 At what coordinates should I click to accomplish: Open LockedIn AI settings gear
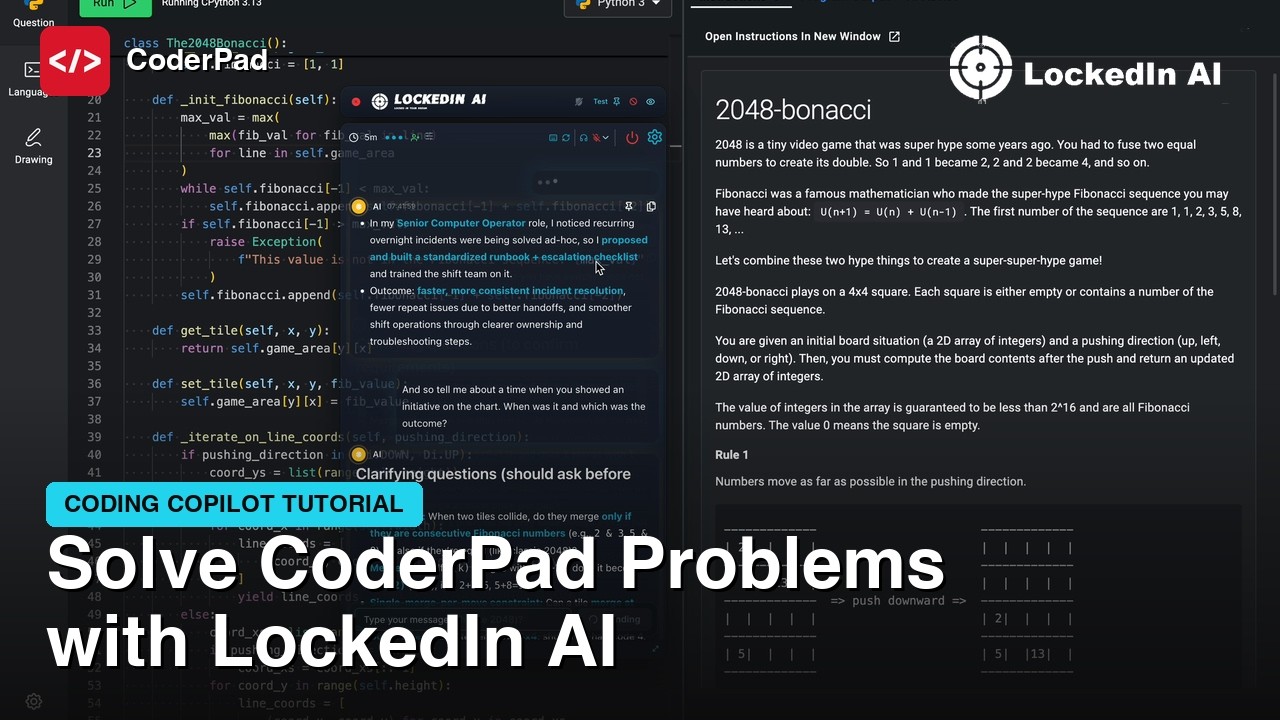pos(655,137)
